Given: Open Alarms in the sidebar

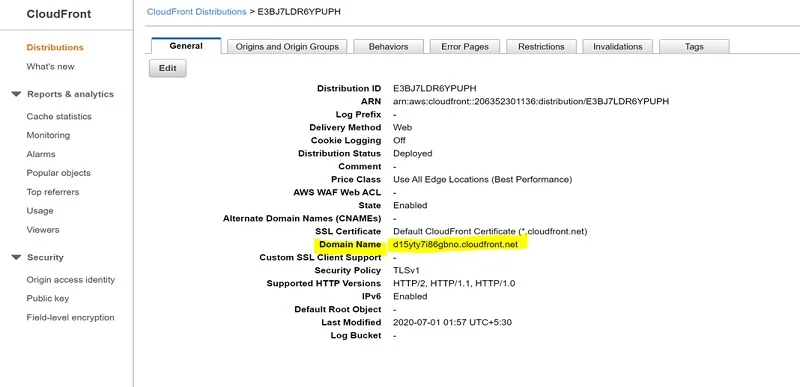Looking at the screenshot, I should point(41,154).
